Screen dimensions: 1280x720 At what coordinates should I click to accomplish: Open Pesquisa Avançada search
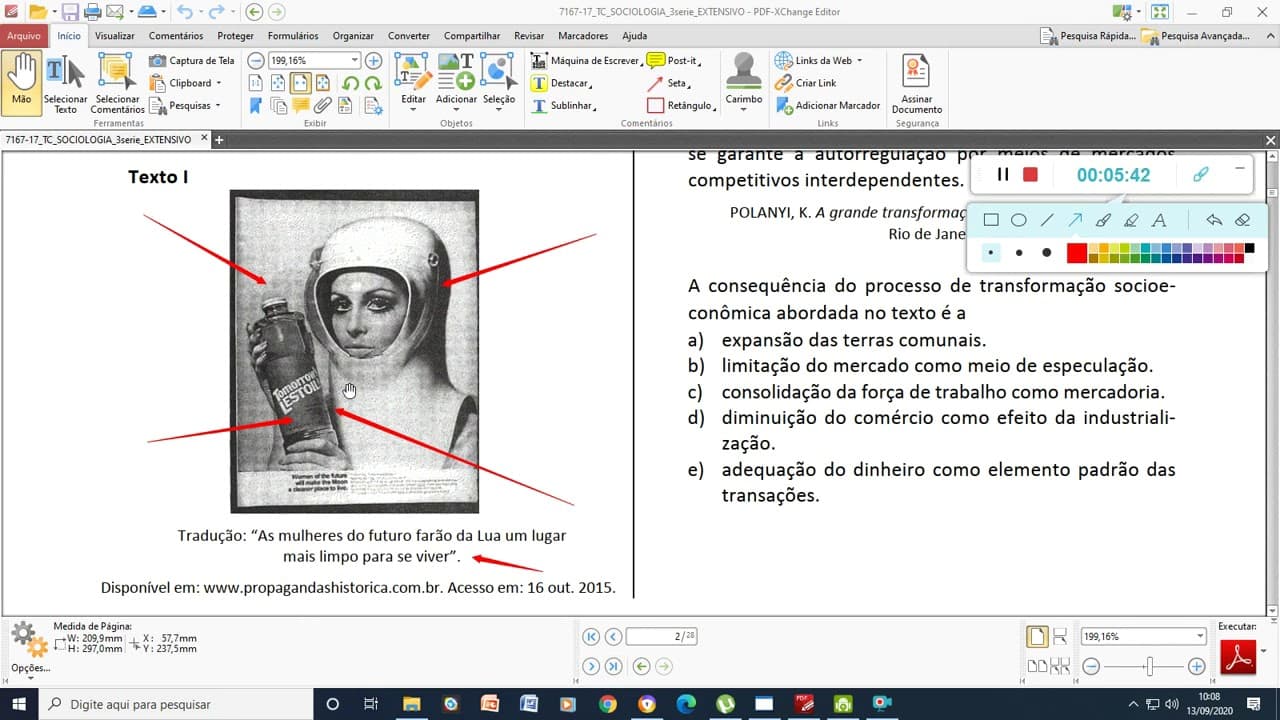click(1196, 36)
